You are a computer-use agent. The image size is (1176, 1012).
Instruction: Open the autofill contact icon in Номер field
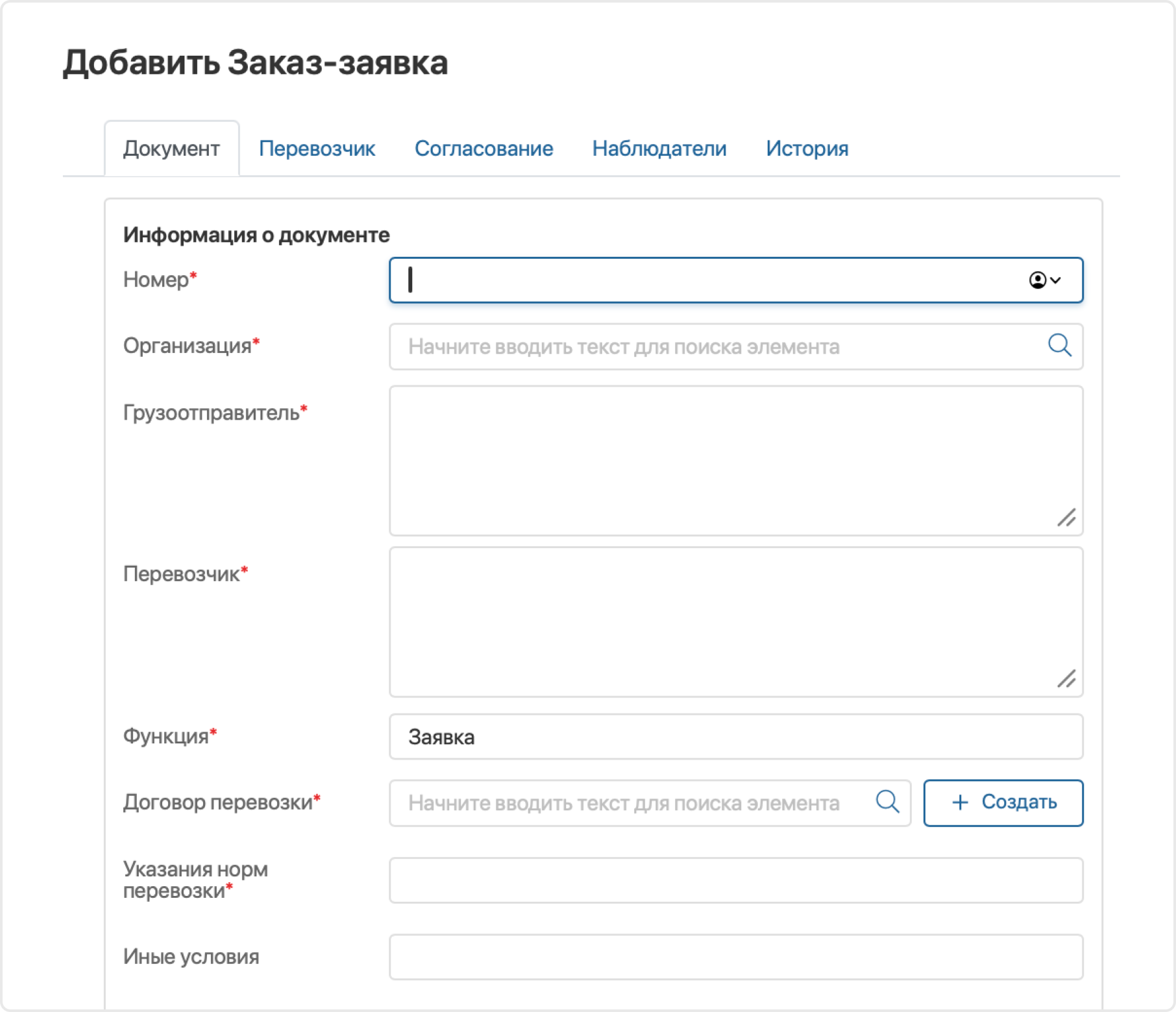1045,280
